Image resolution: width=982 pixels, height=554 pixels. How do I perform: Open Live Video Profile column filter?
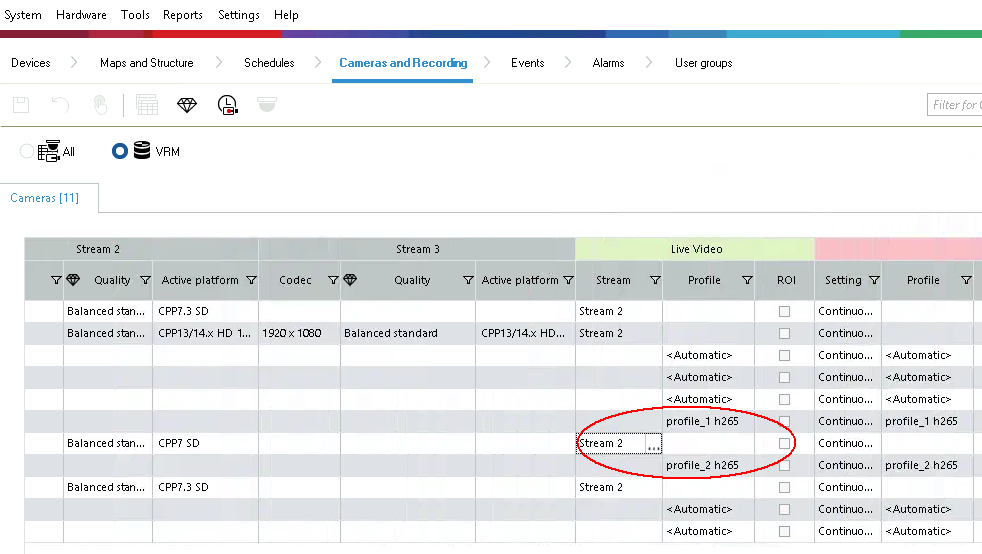click(747, 281)
